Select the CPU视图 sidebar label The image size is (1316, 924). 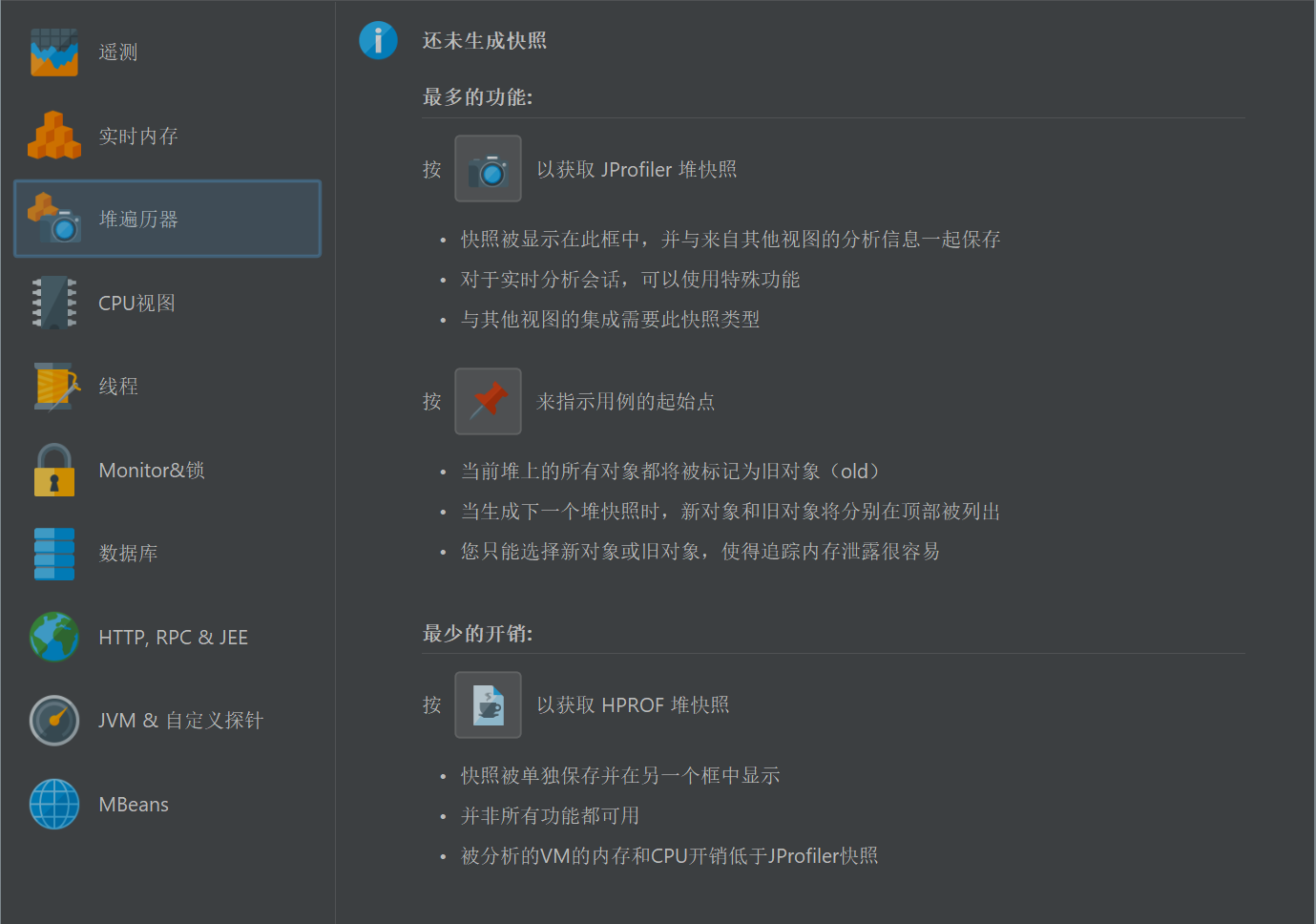136,304
